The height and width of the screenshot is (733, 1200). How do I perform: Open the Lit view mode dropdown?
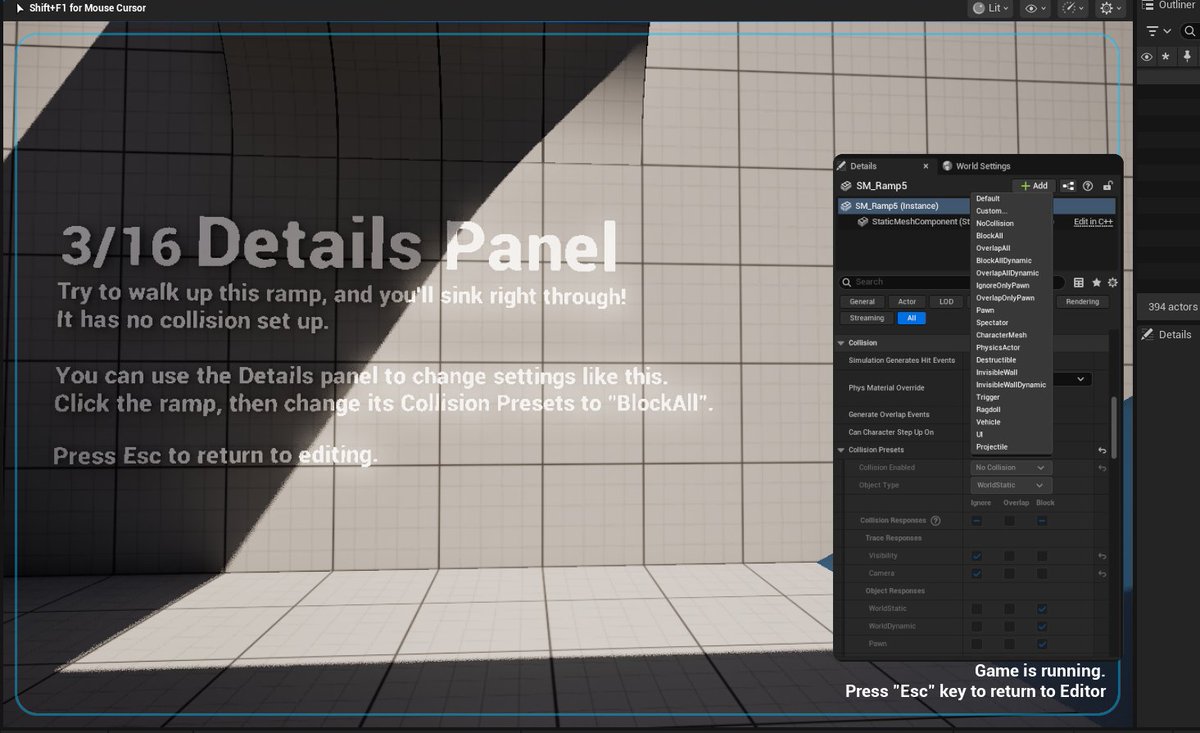[x=991, y=8]
